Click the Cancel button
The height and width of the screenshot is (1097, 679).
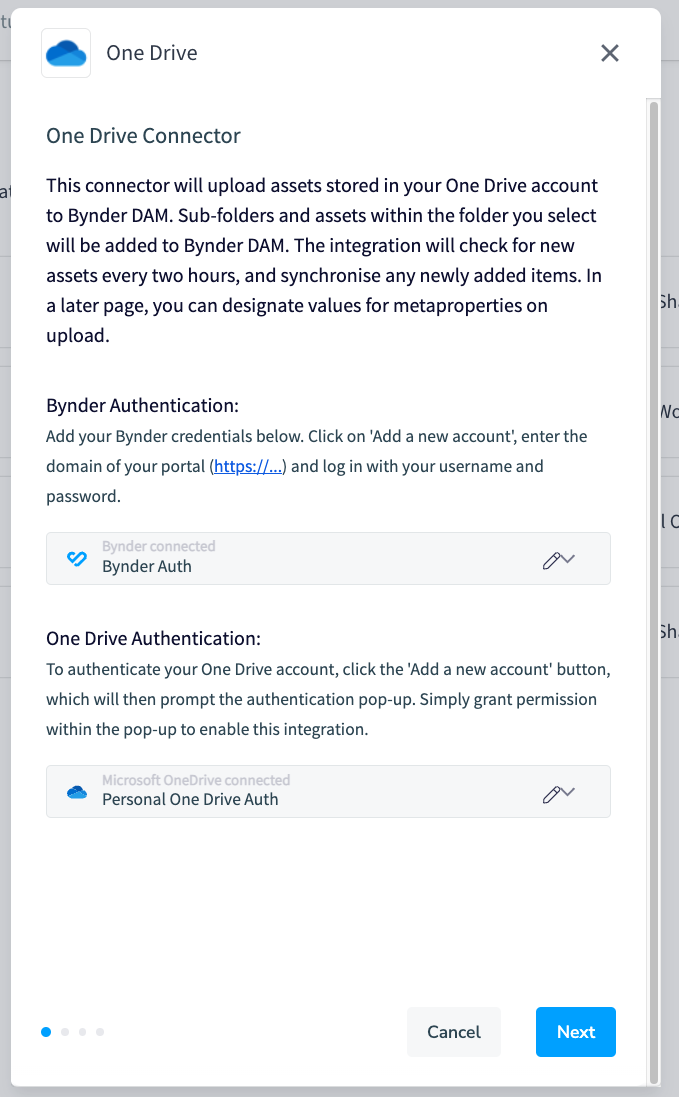[454, 1032]
